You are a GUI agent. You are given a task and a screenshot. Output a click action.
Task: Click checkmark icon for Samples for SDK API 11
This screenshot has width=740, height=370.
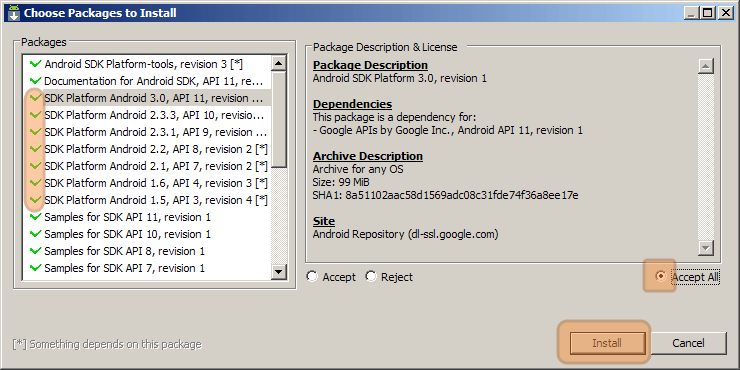point(35,217)
